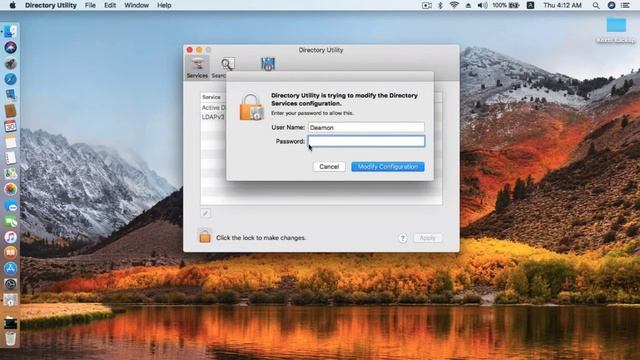Open the Trash in the Dock

point(11,338)
